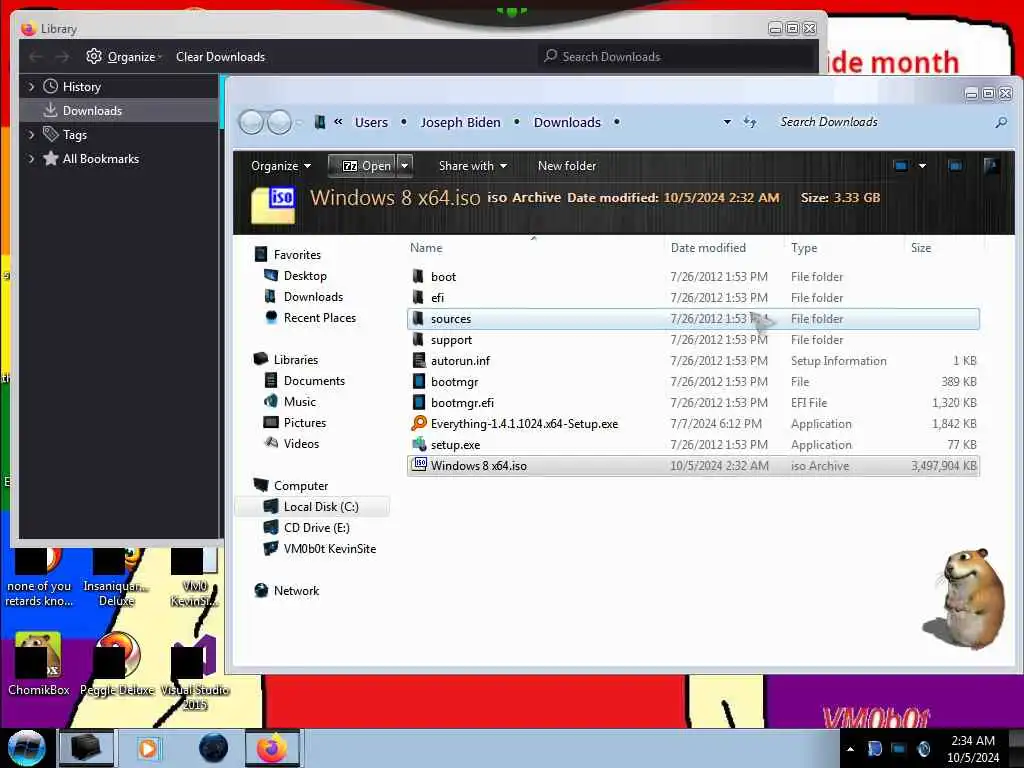The image size is (1024, 768).
Task: Click the Library Organize menu button
Action: pyautogui.click(x=125, y=57)
